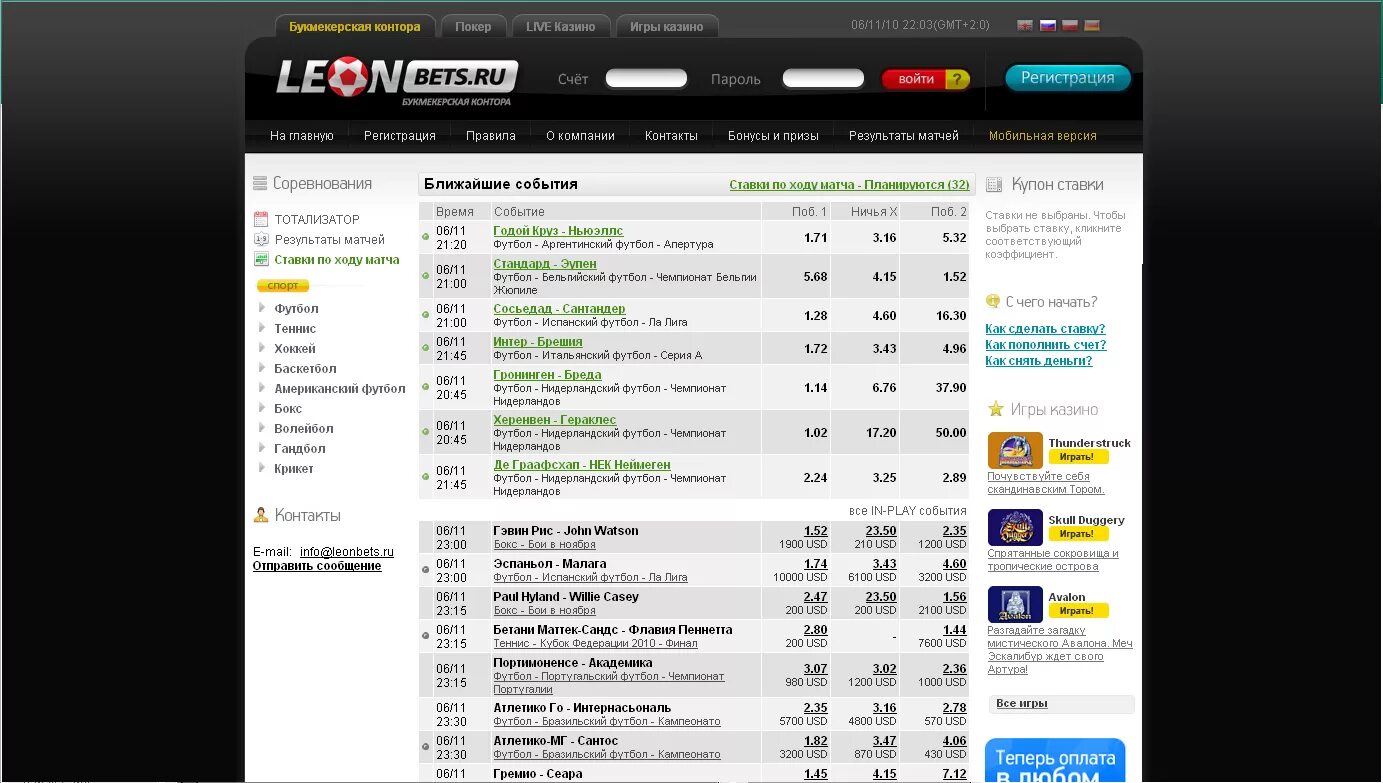Click the Сосьедад - Сантандер match link
The width and height of the screenshot is (1383, 783).
point(559,309)
